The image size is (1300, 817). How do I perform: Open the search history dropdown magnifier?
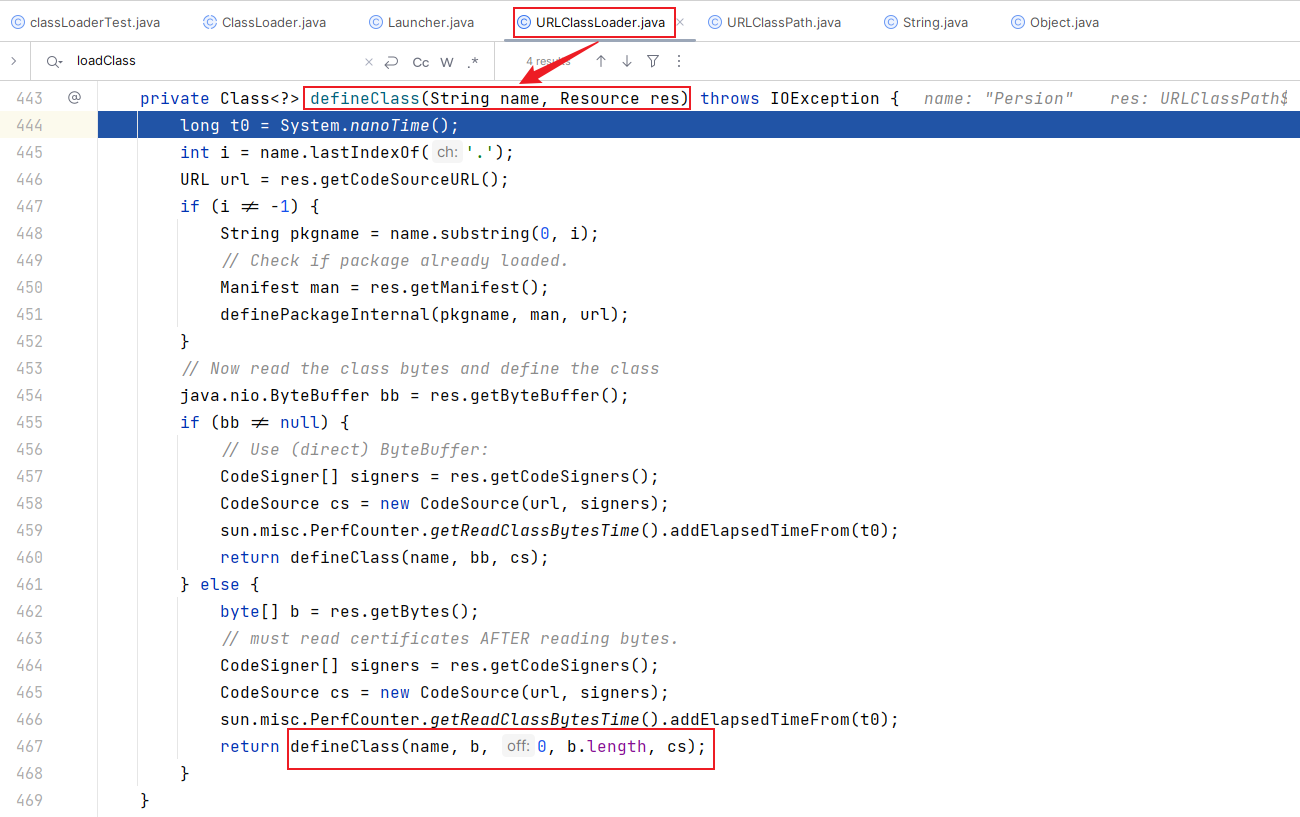tap(53, 61)
